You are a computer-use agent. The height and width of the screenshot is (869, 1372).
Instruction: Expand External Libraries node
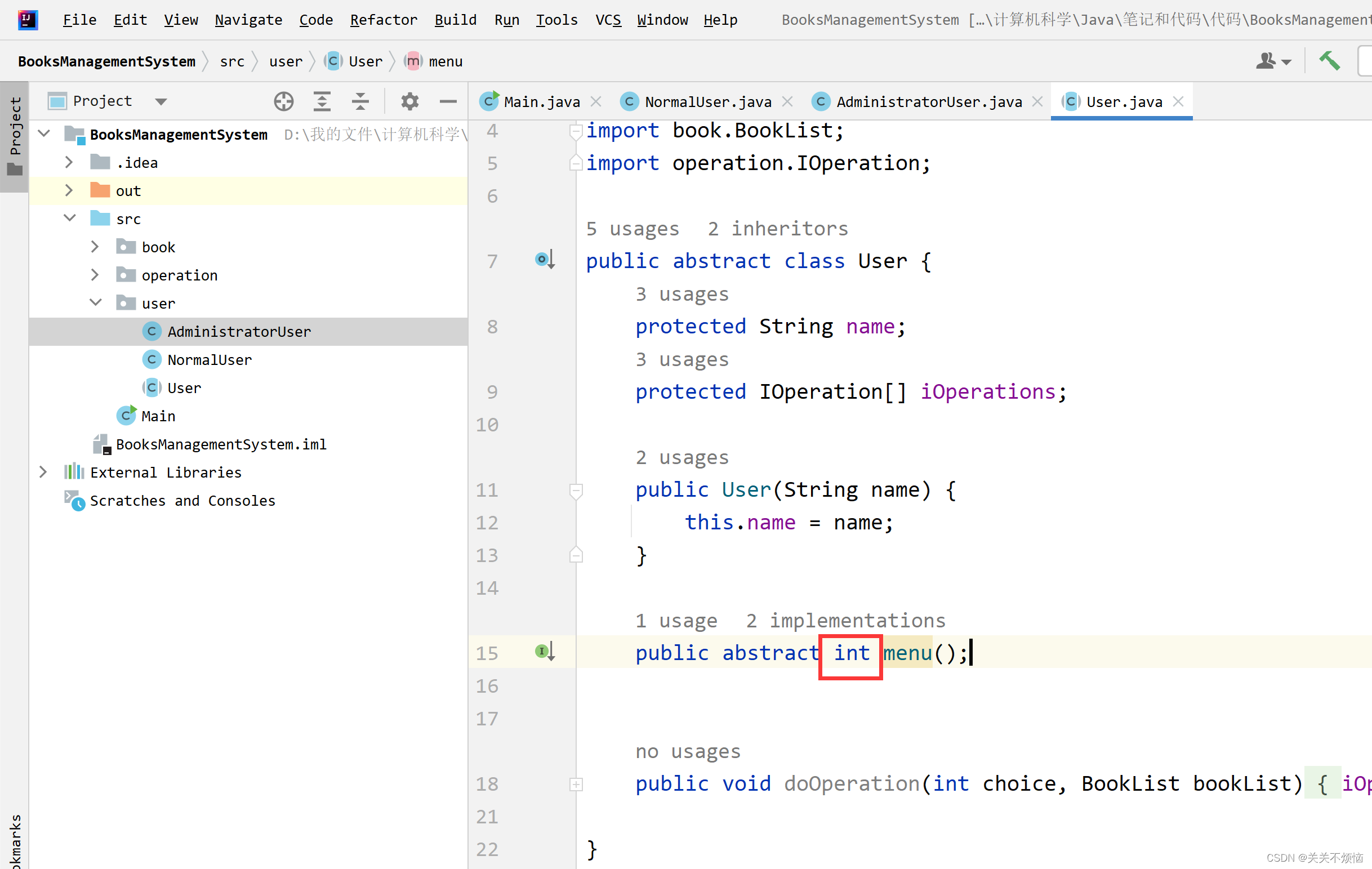coord(43,472)
